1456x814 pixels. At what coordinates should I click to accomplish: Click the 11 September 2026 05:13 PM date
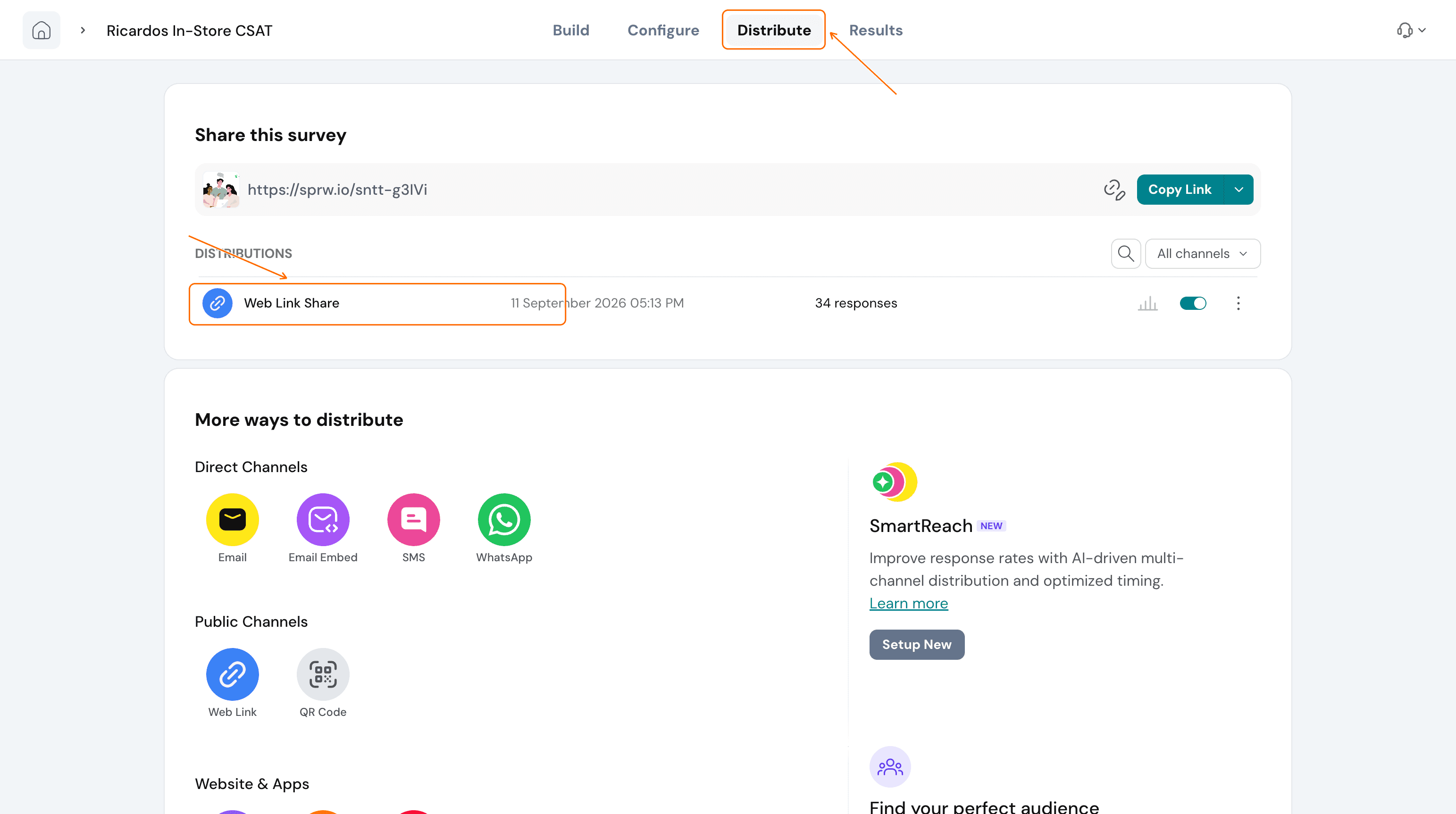pyautogui.click(x=597, y=303)
